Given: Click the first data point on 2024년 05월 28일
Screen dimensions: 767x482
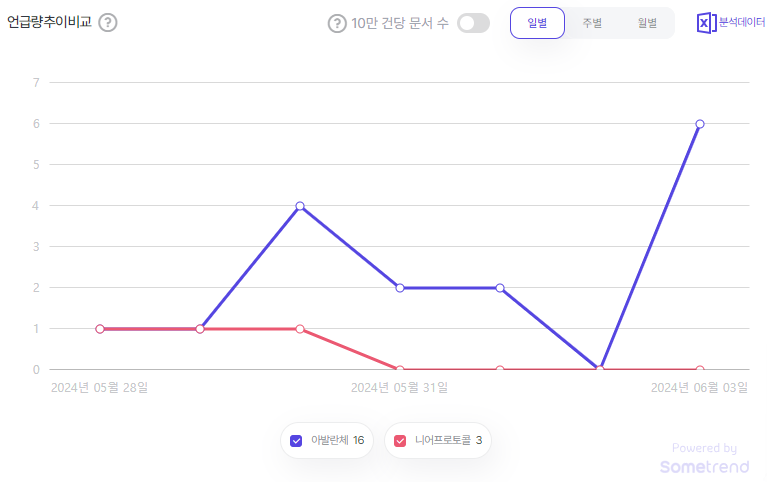Looking at the screenshot, I should (100, 329).
